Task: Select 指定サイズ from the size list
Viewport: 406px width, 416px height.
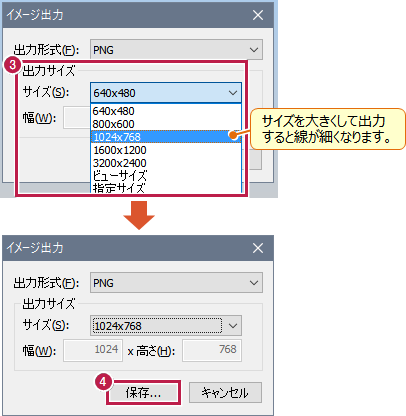Action: 166,188
